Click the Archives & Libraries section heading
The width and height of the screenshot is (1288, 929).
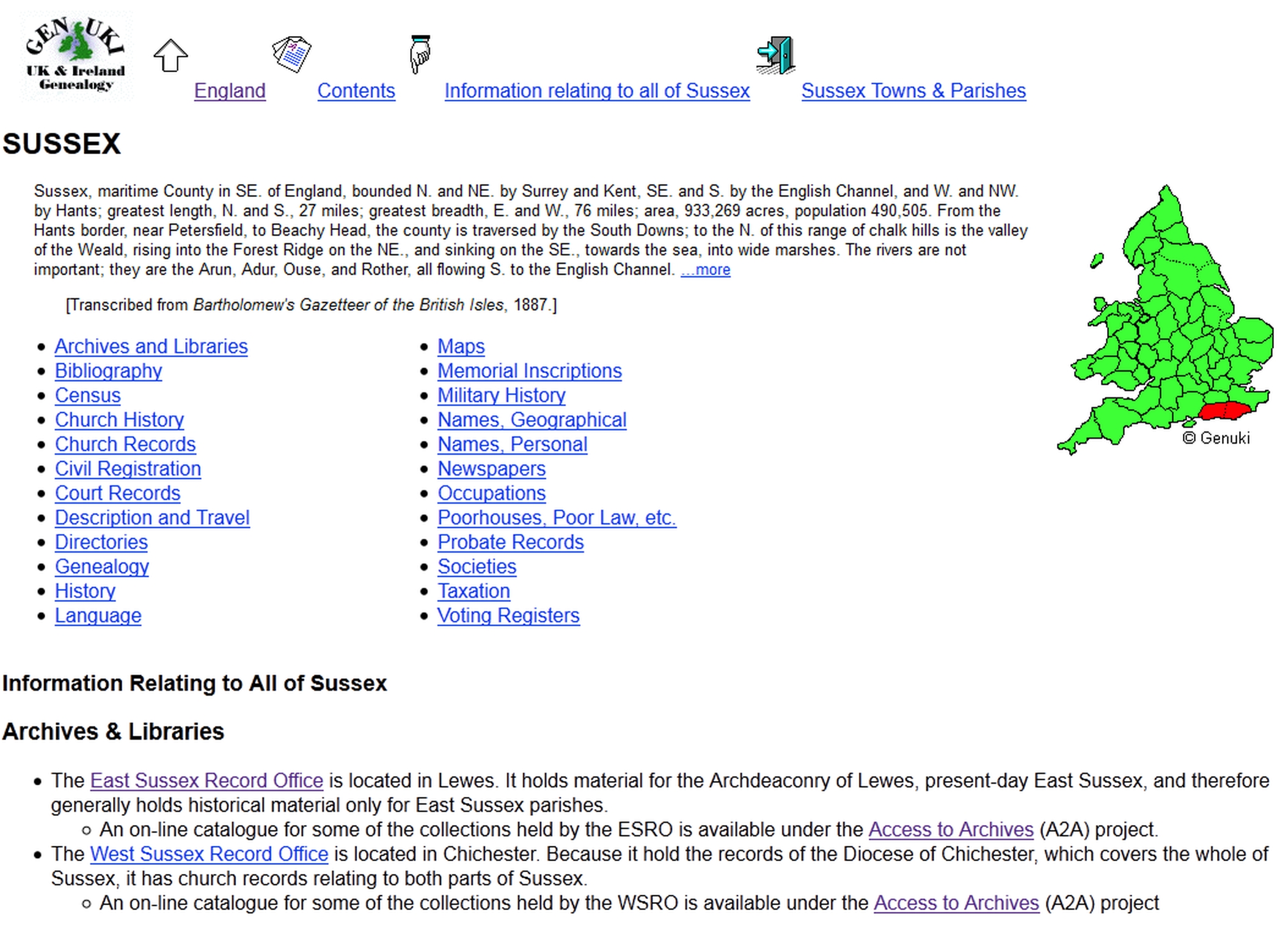(x=113, y=732)
